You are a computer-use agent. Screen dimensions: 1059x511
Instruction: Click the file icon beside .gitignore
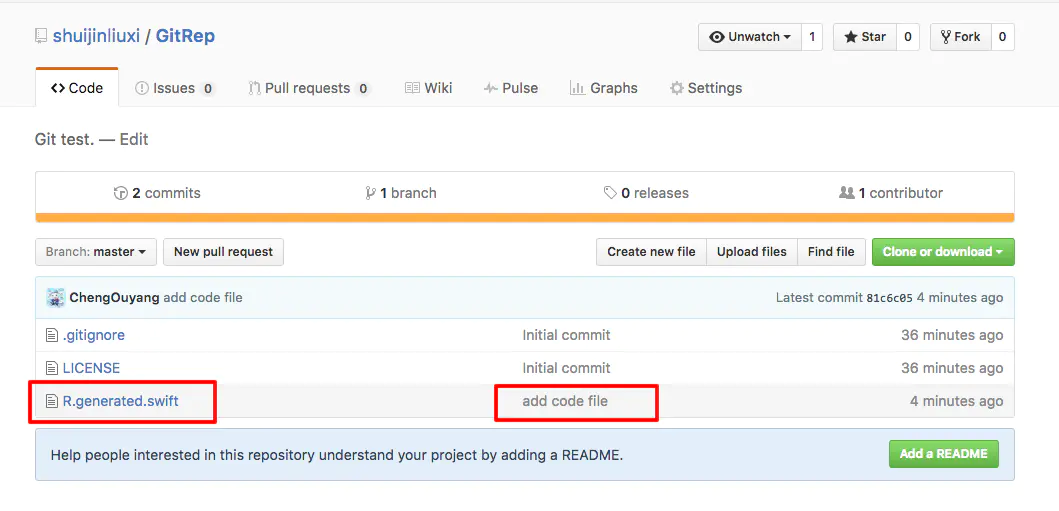51,335
